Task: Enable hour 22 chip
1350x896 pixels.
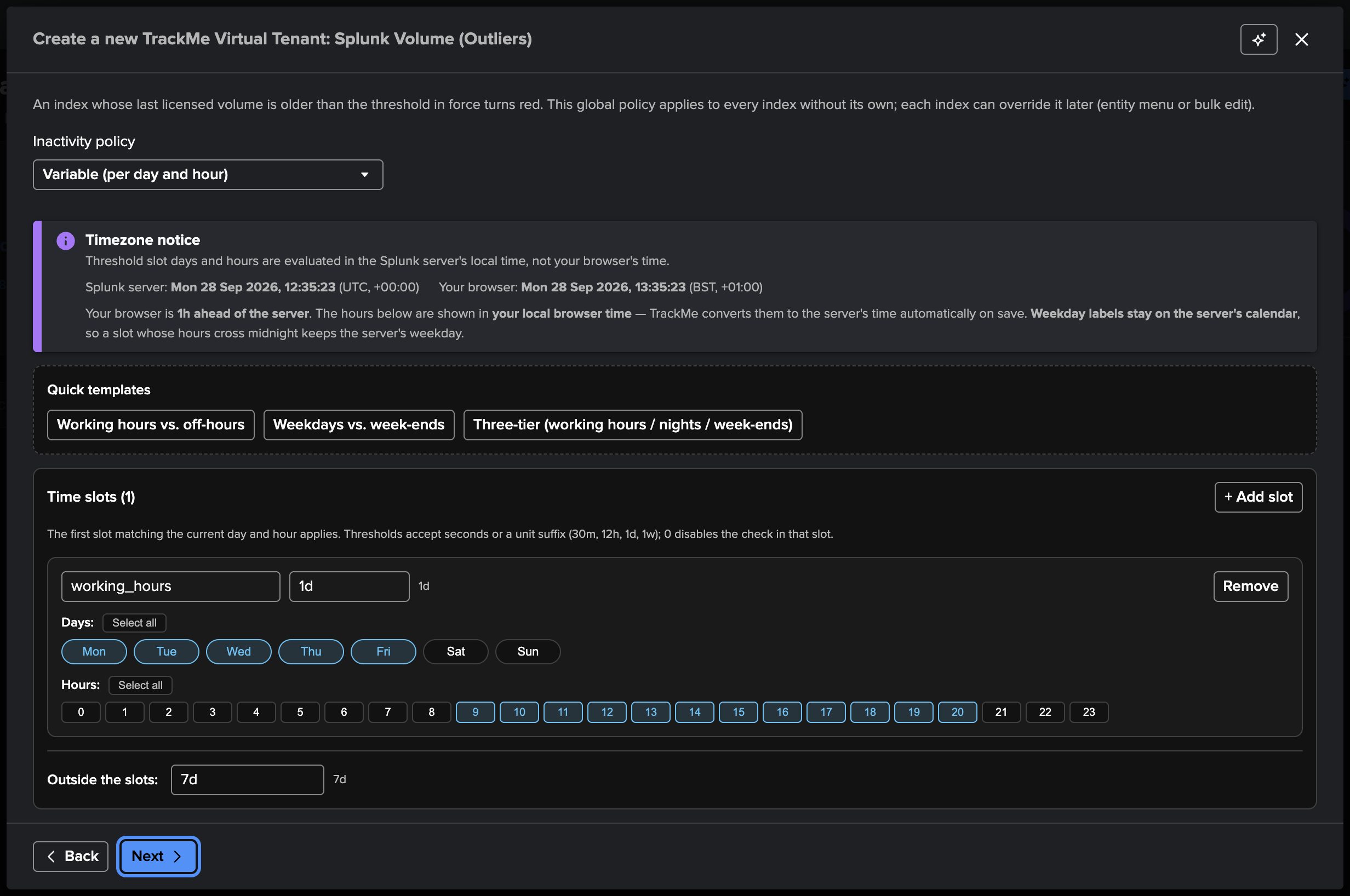Action: click(1045, 712)
